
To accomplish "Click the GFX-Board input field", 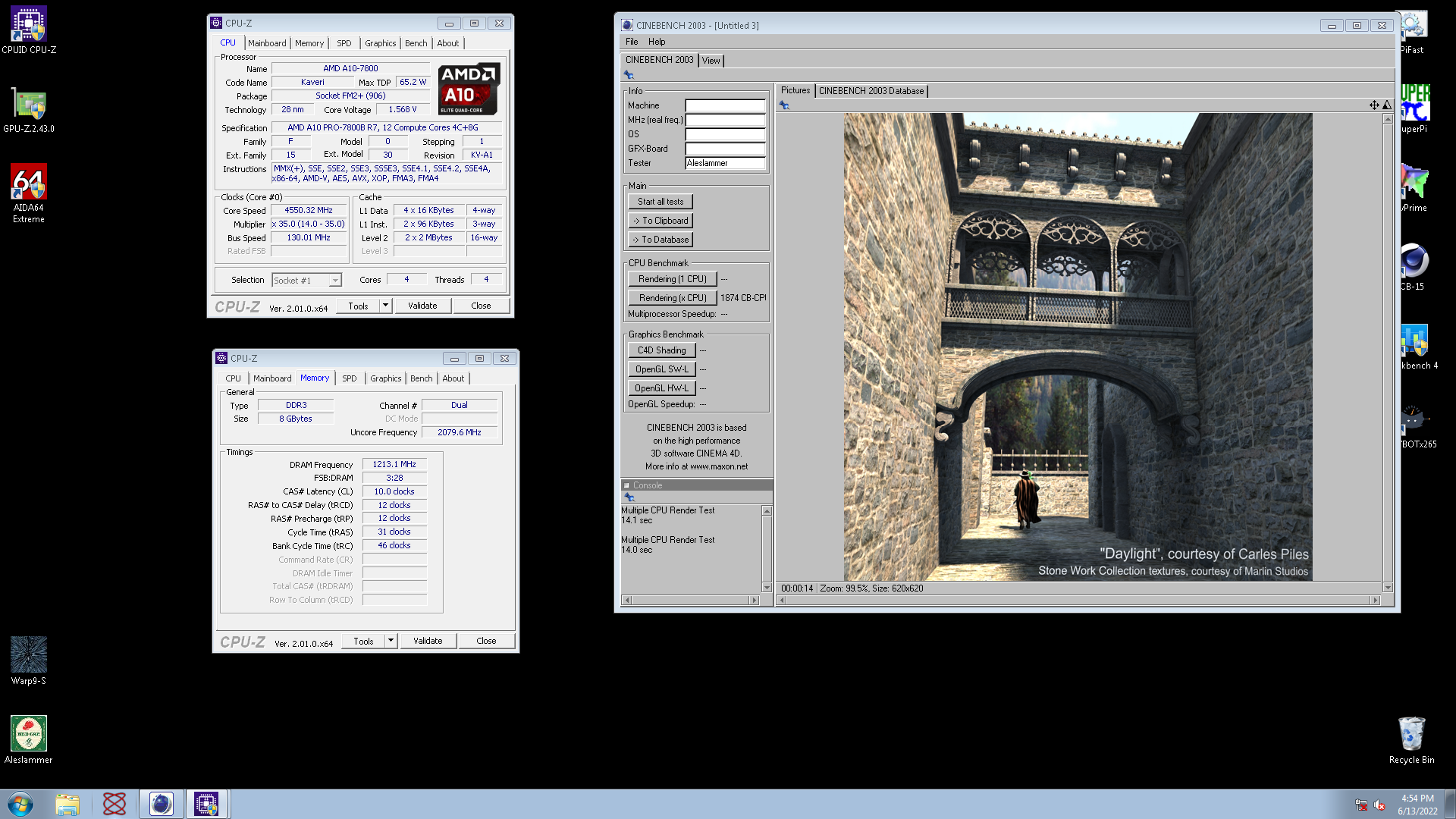I will tap(725, 149).
